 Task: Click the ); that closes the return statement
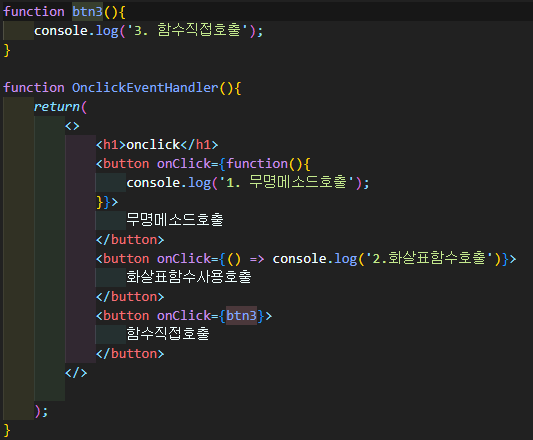point(41,411)
